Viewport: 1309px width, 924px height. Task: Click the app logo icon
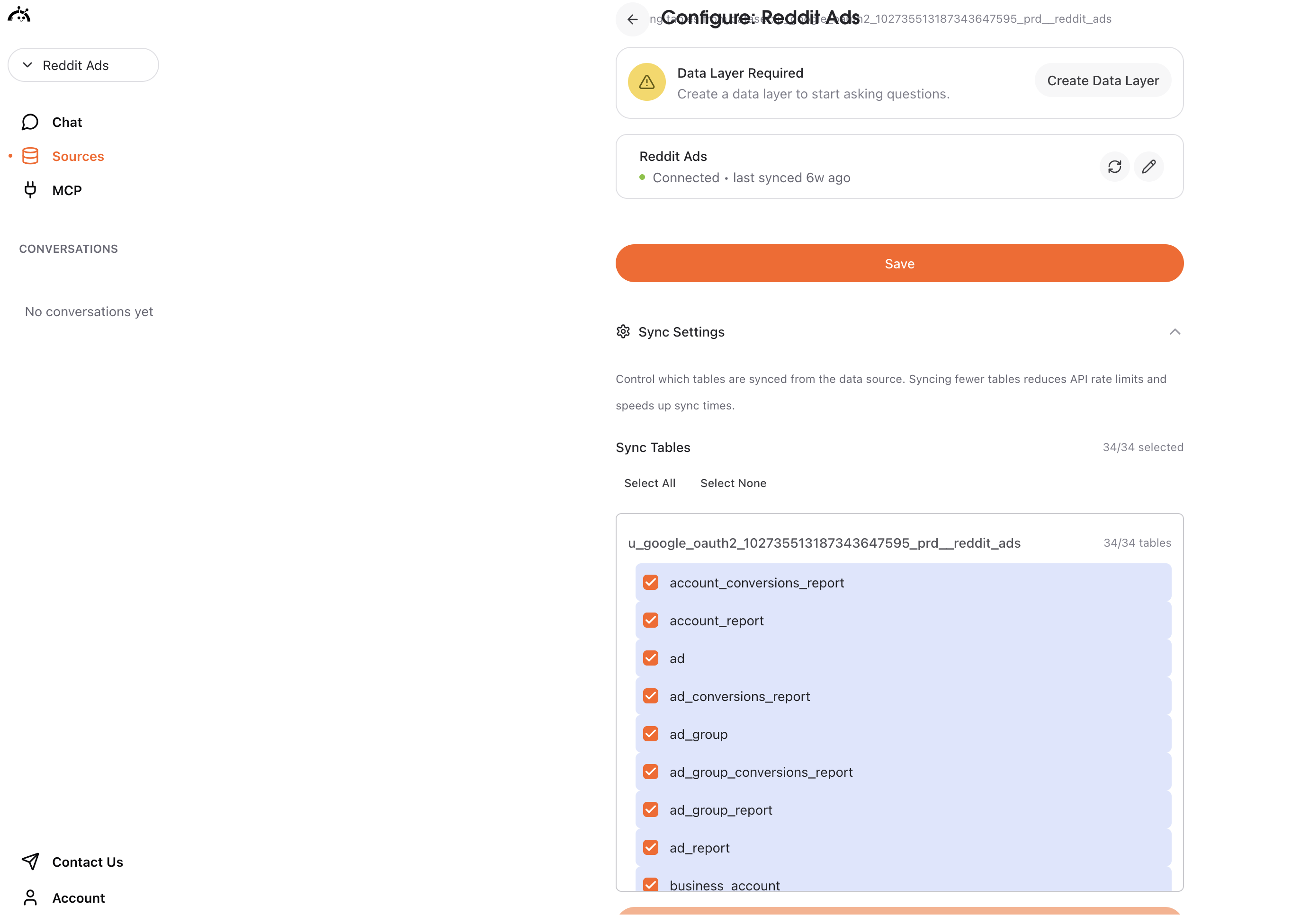click(x=19, y=14)
